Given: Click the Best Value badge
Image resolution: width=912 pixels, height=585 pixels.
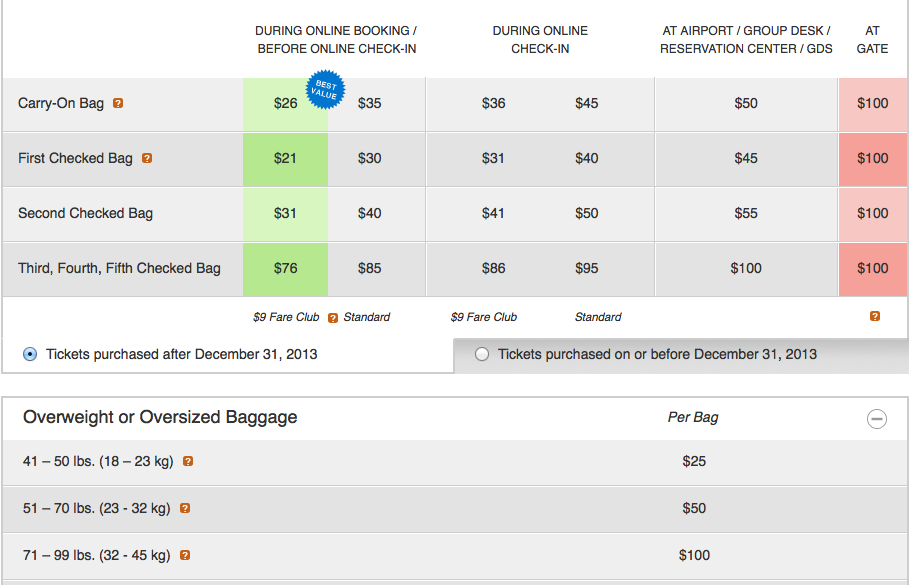Looking at the screenshot, I should click(325, 89).
